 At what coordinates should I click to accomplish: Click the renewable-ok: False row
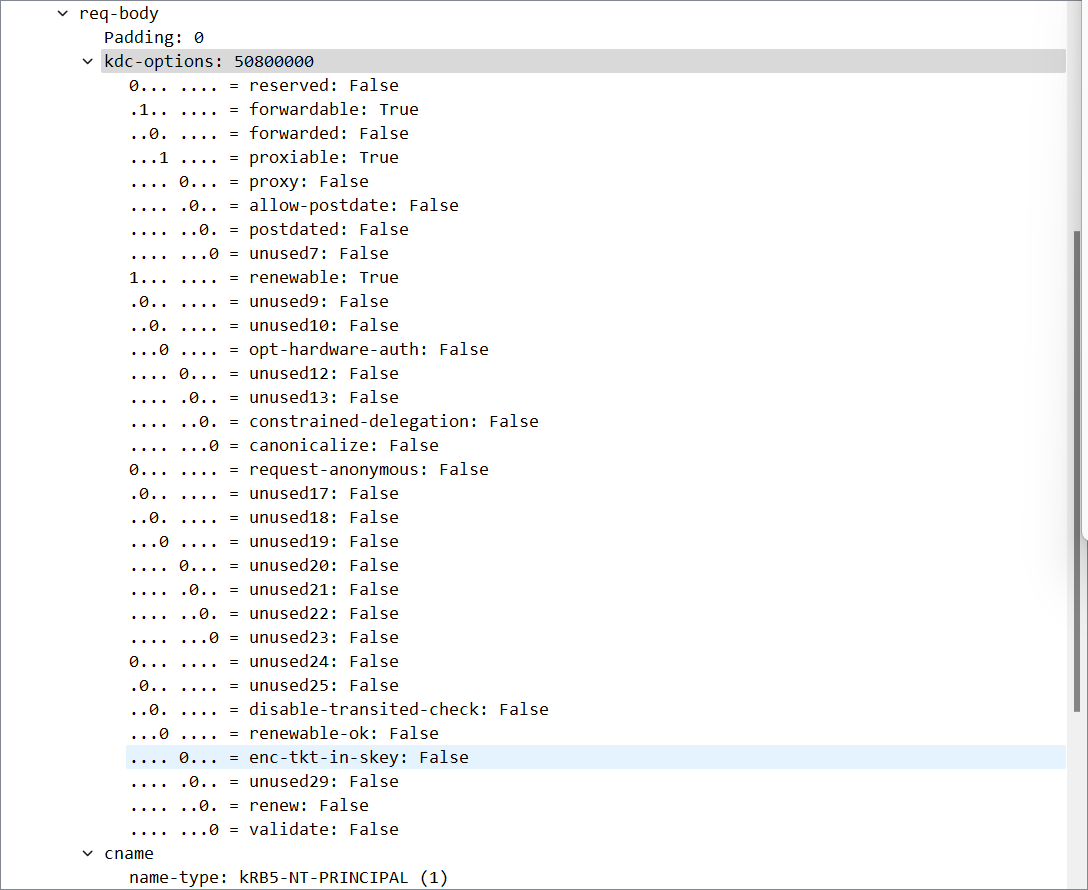pyautogui.click(x=283, y=734)
